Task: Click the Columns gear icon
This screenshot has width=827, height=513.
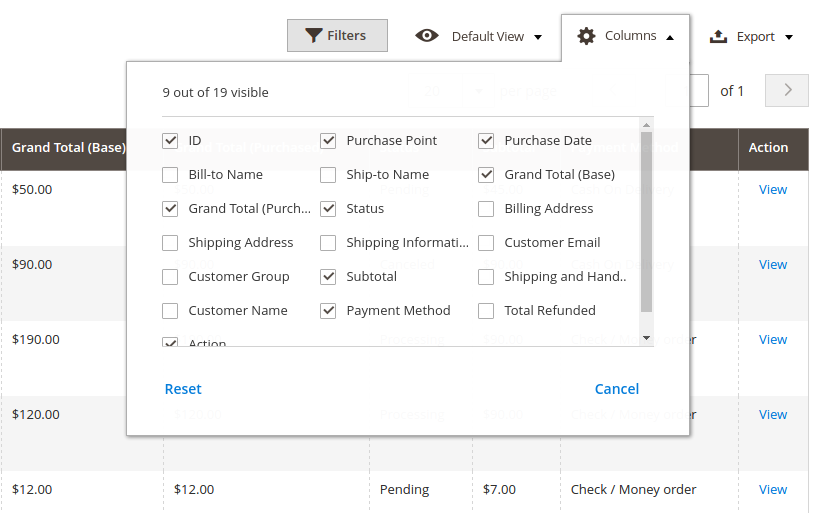Action: [586, 36]
